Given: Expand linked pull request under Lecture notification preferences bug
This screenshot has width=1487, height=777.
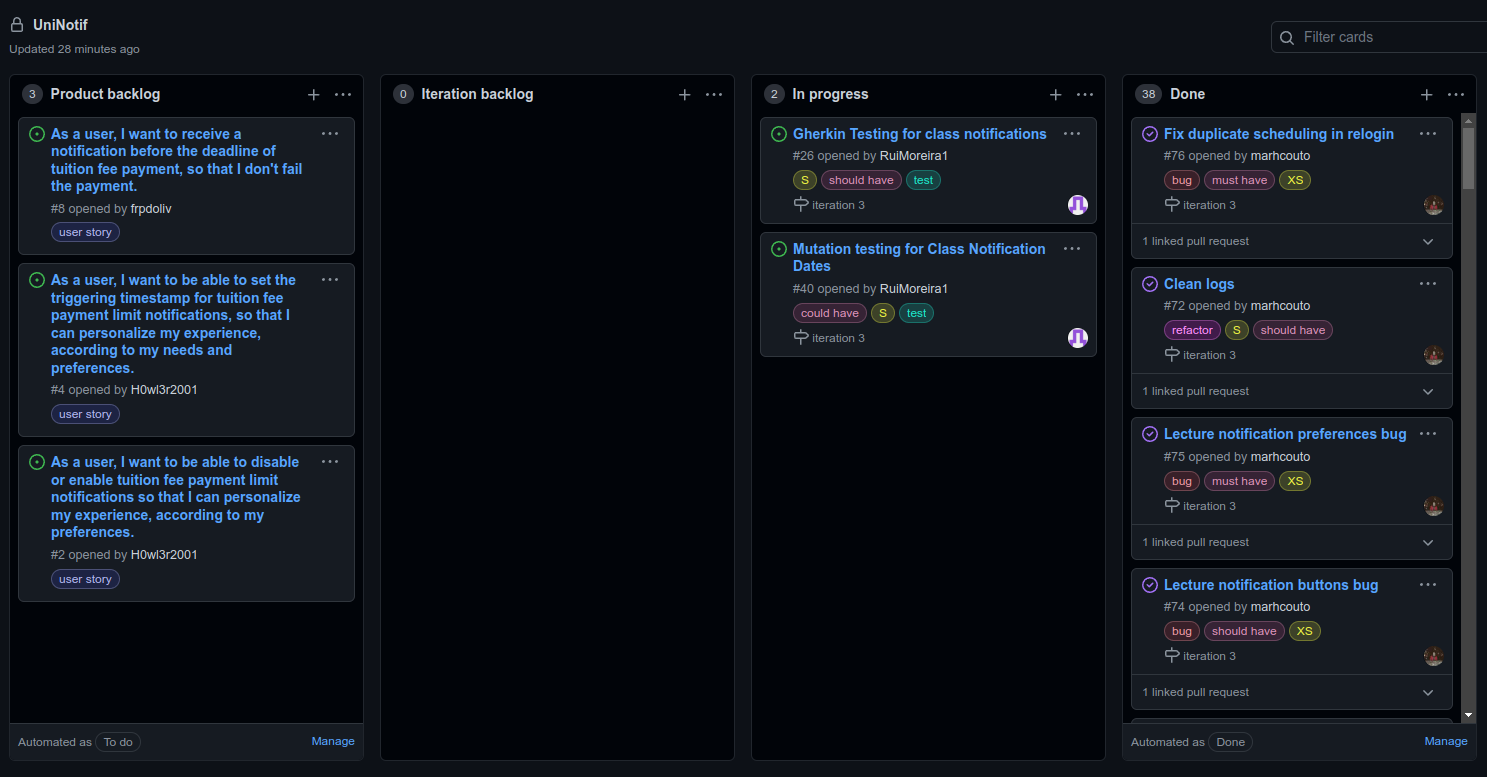Looking at the screenshot, I should 1428,542.
